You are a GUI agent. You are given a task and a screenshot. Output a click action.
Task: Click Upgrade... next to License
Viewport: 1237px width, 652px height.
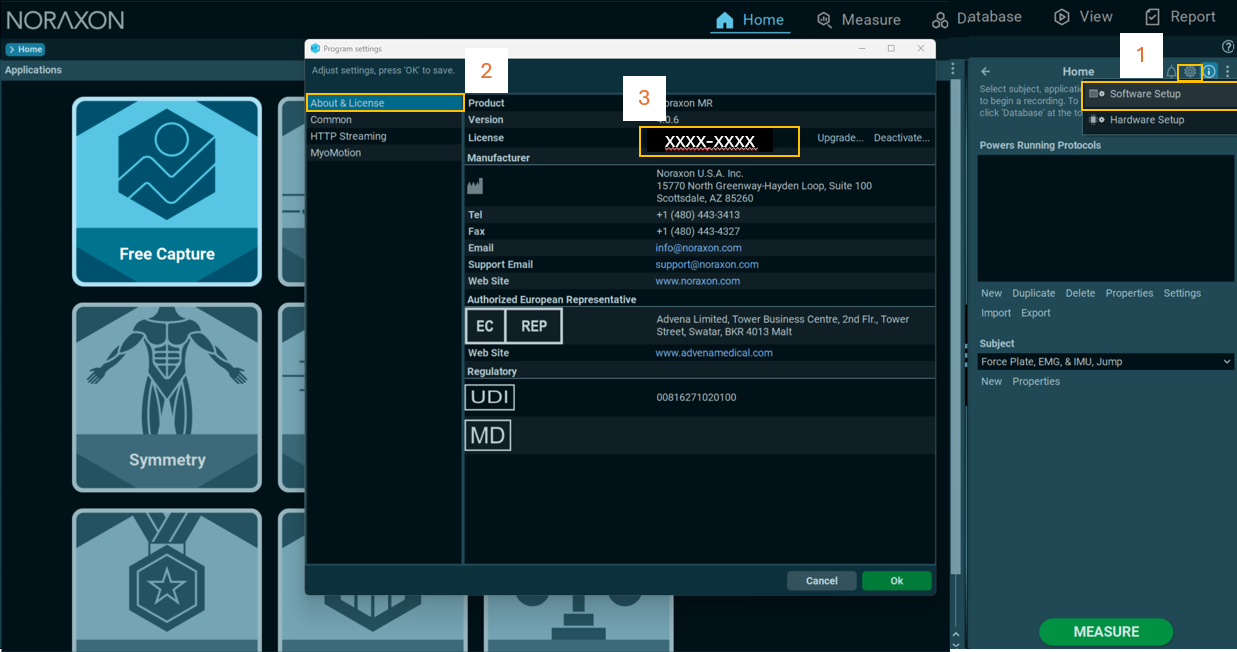click(840, 138)
